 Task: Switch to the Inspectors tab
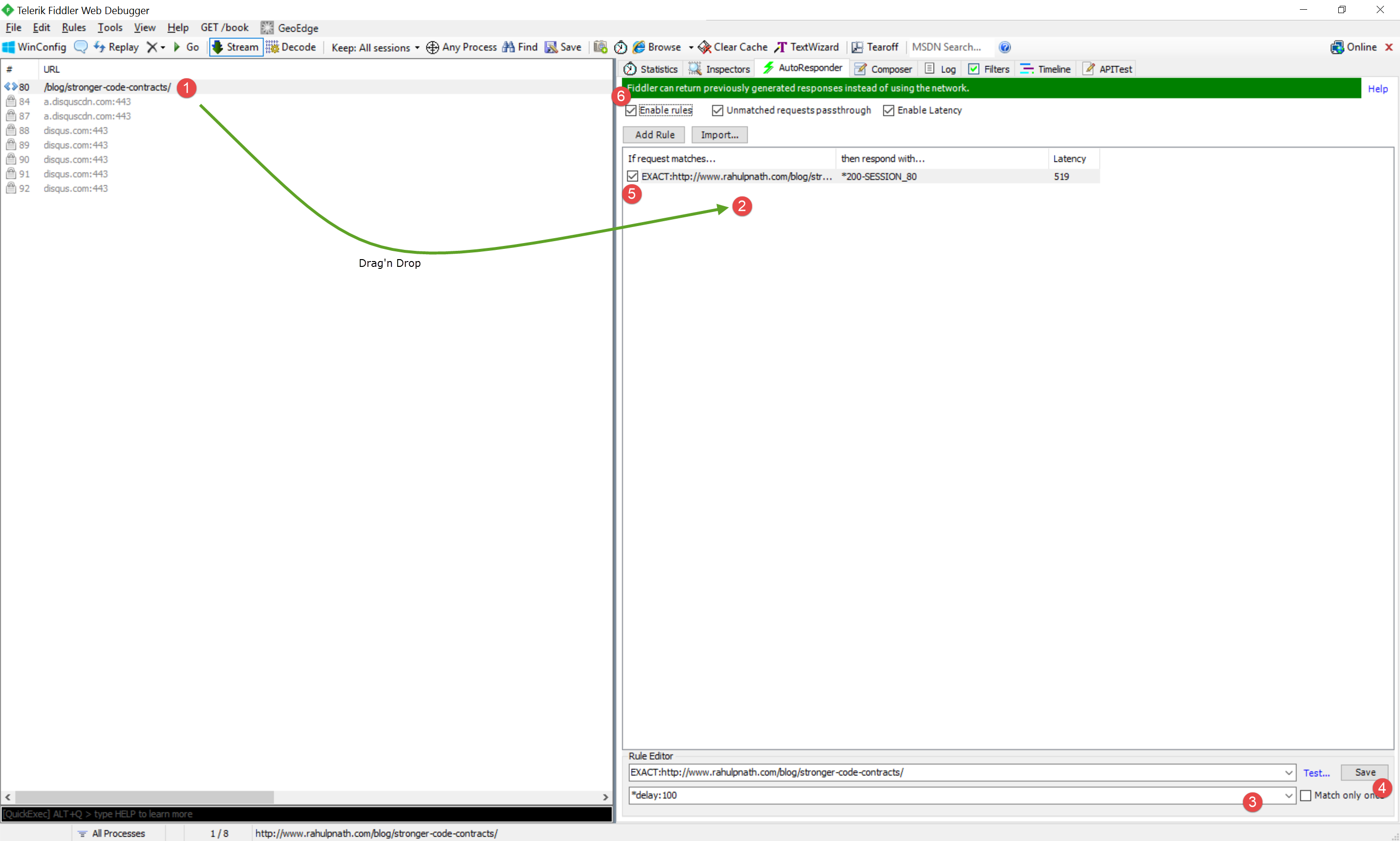click(x=719, y=69)
